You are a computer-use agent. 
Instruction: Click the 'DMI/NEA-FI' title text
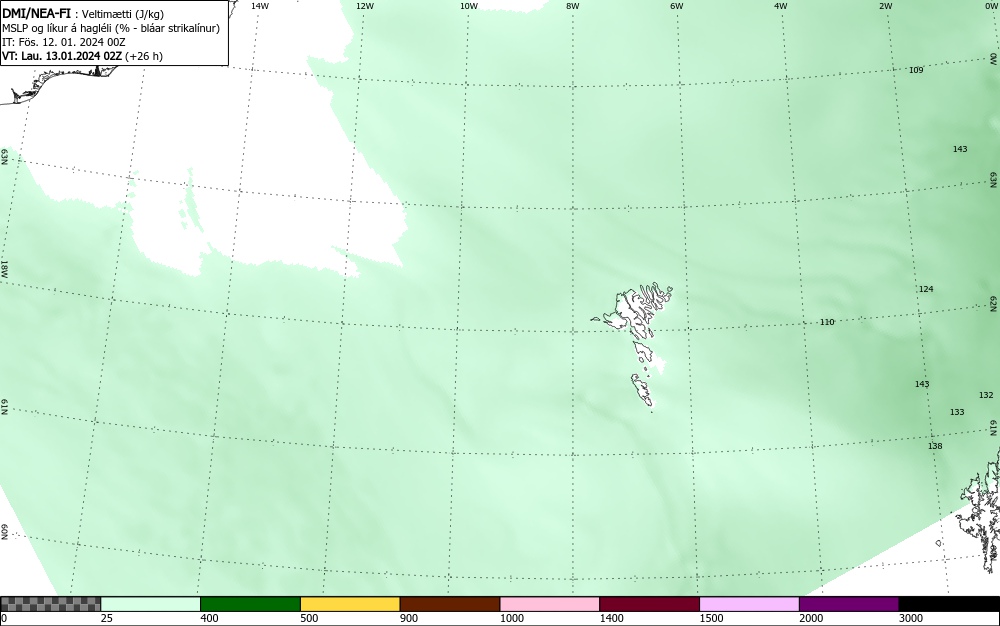pos(36,13)
